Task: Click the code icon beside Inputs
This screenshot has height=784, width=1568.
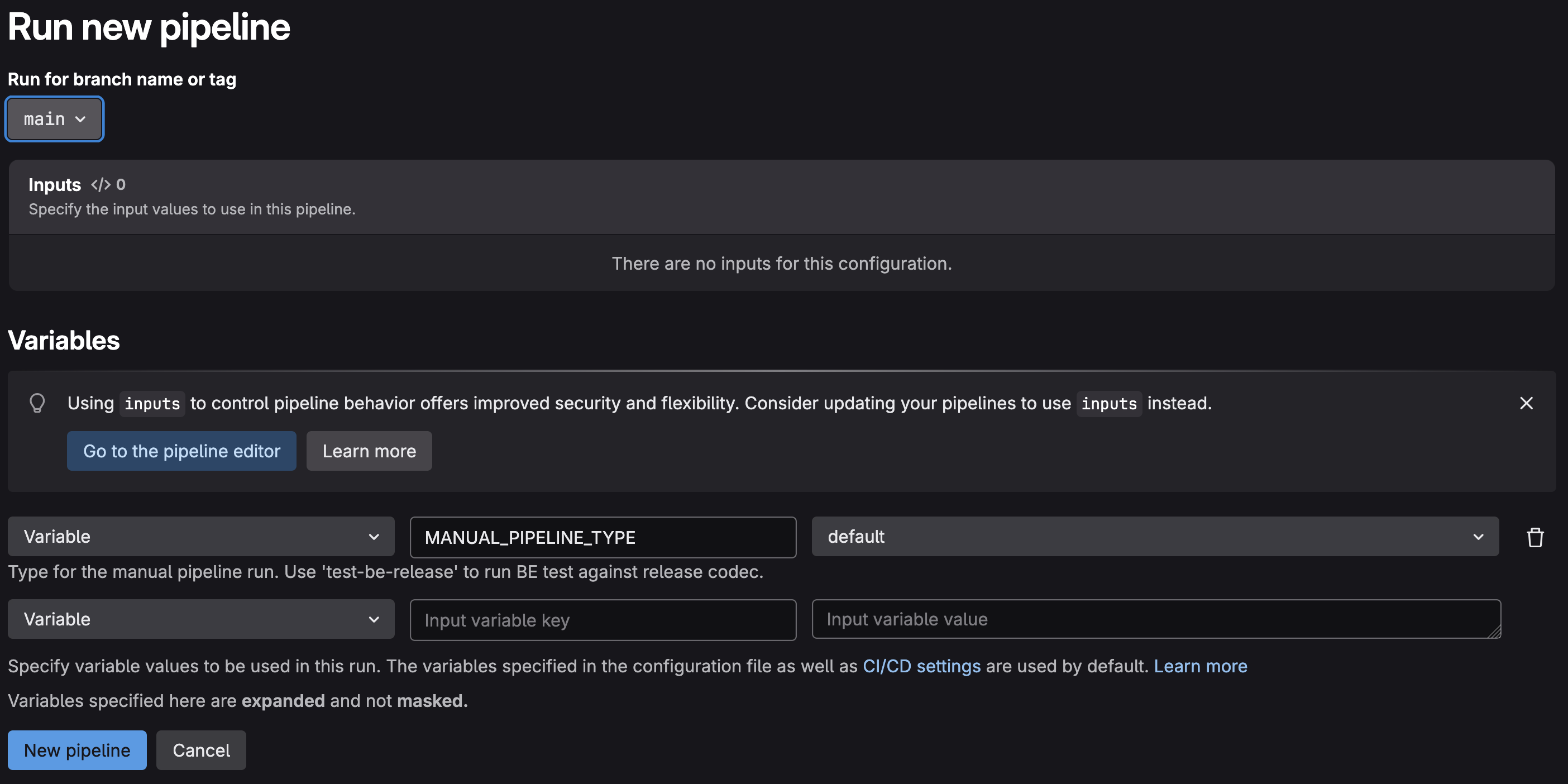Action: coord(101,184)
